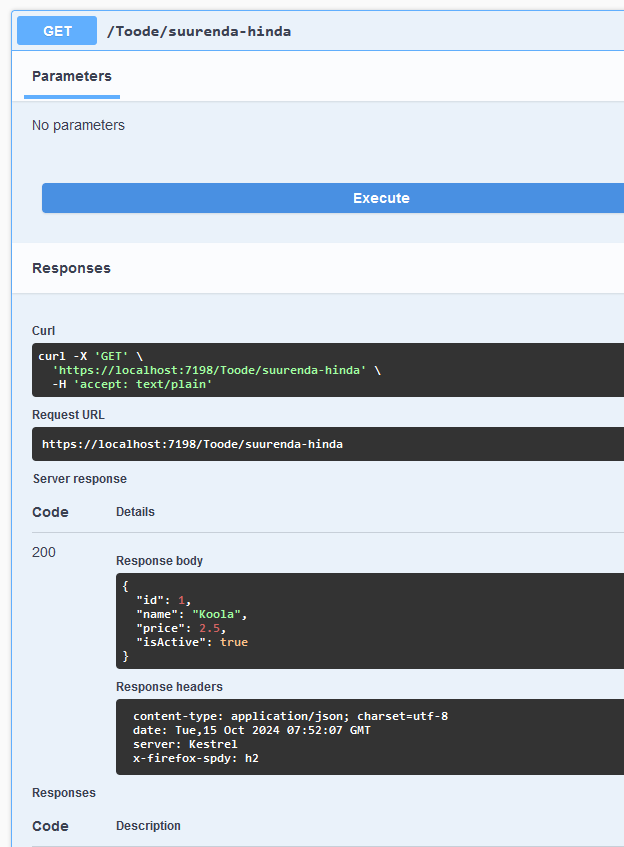This screenshot has height=847, width=624.
Task: Click the Server response label
Action: tap(80, 479)
